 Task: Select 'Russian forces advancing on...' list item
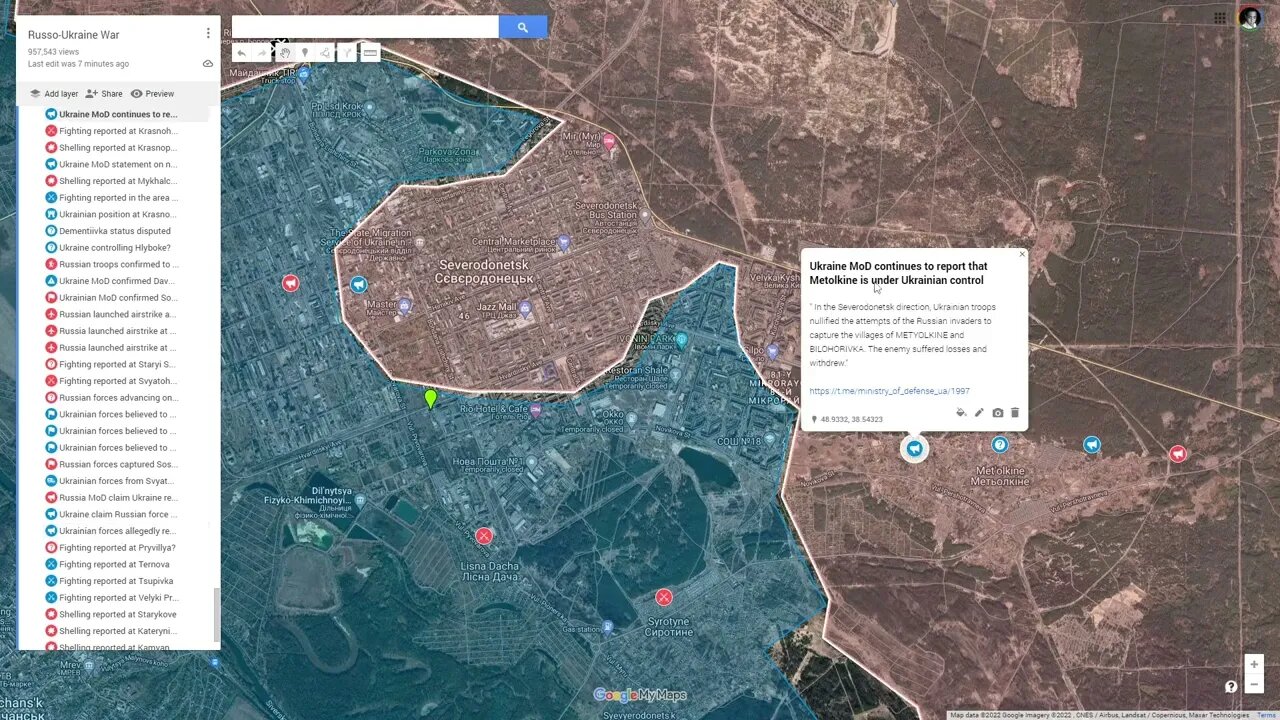(x=118, y=398)
